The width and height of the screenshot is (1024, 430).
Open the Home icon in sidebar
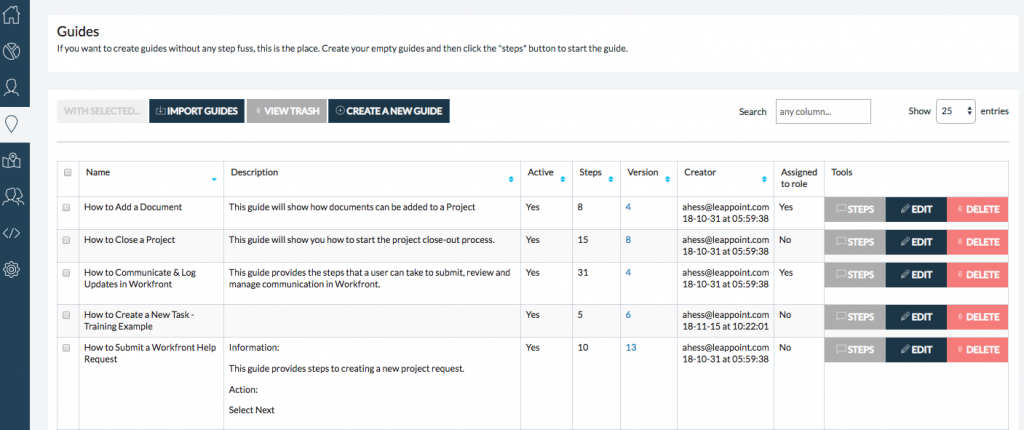point(13,13)
